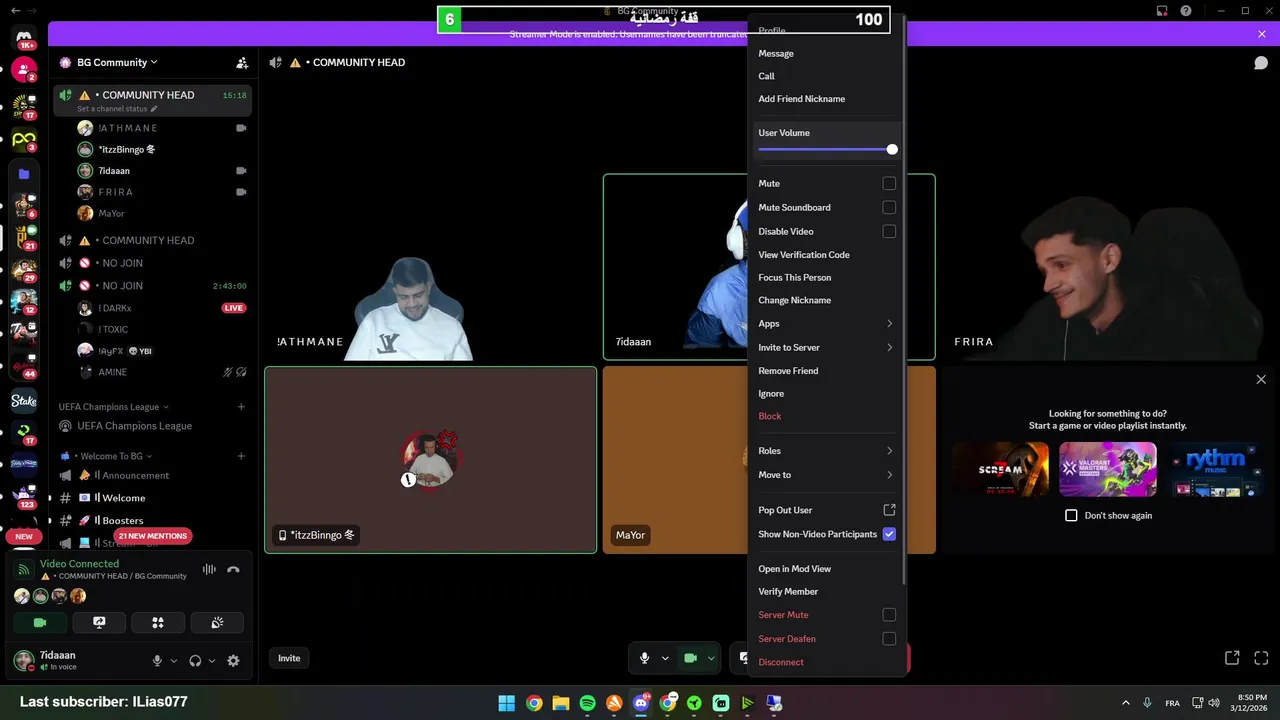Open the Scream activity thumbnail
The height and width of the screenshot is (720, 1280).
[1000, 469]
